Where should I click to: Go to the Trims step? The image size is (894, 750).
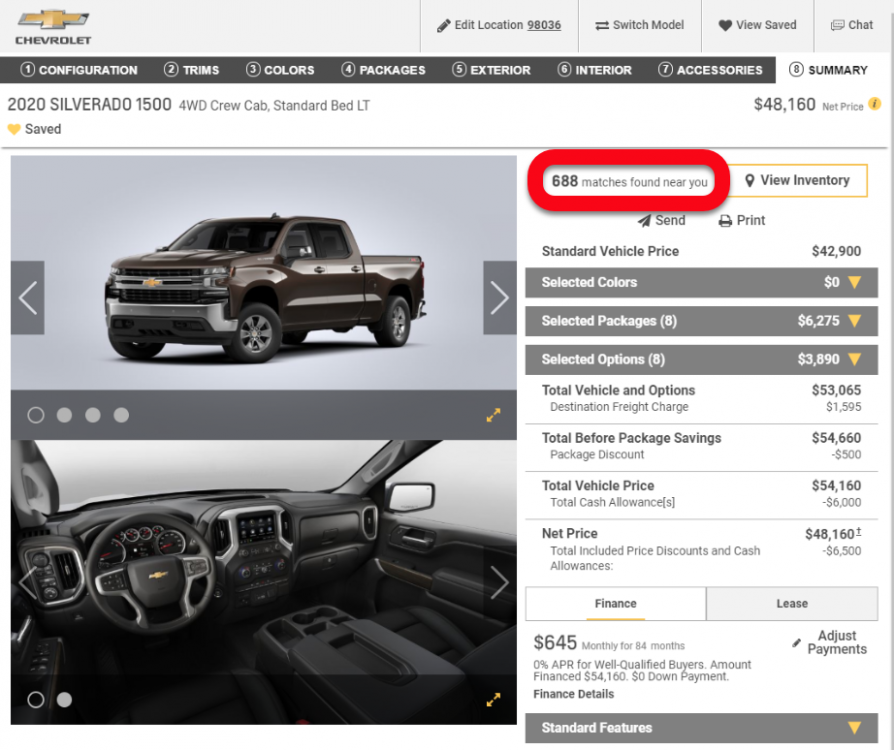191,70
